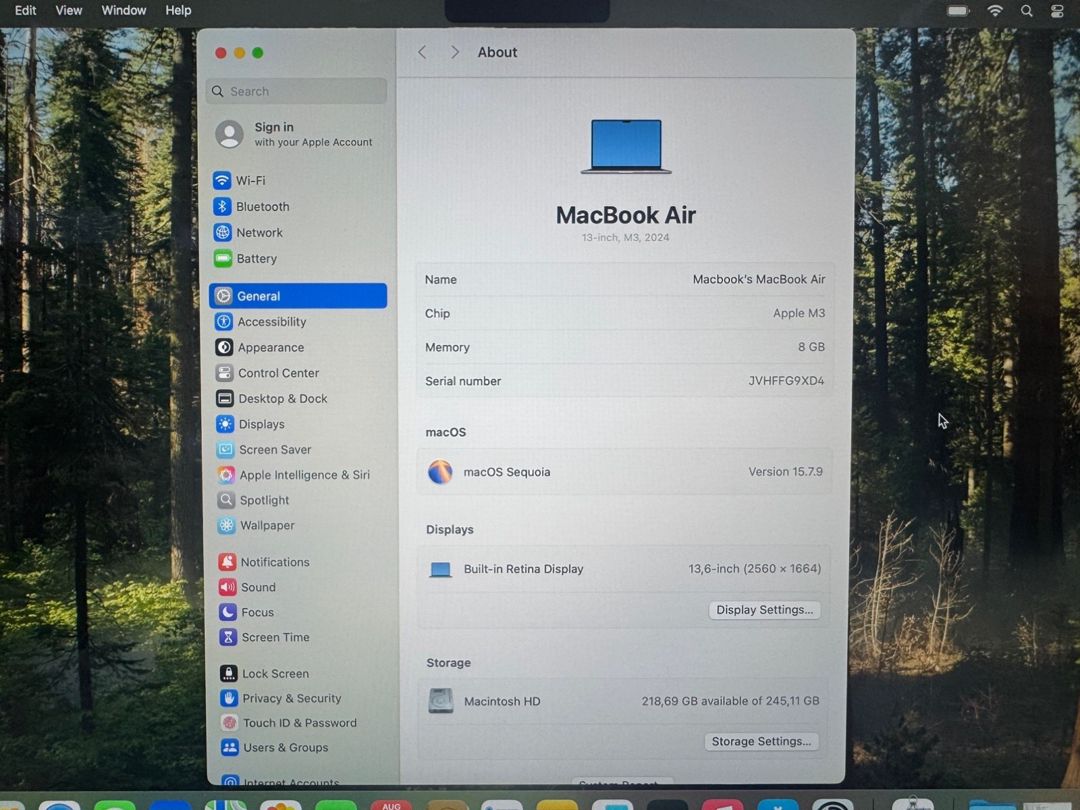1080x810 pixels.
Task: Click the 13-inch, M3, 2024 model text
Action: pos(625,238)
